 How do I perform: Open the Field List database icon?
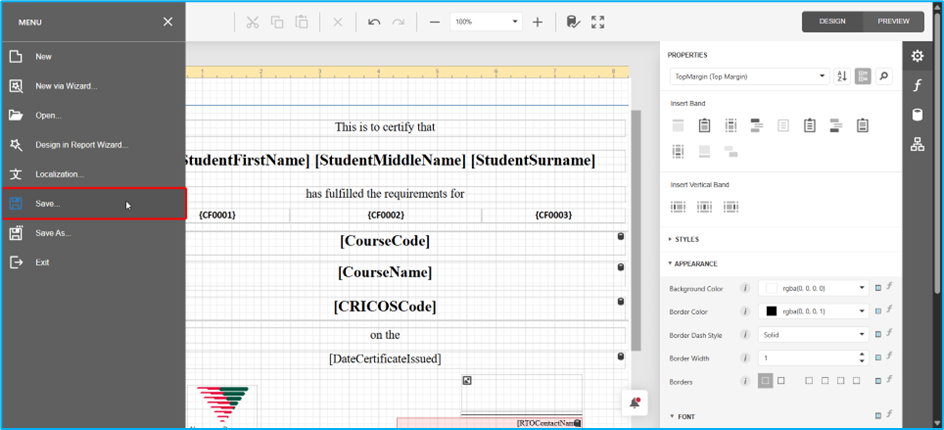pyautogui.click(x=917, y=115)
